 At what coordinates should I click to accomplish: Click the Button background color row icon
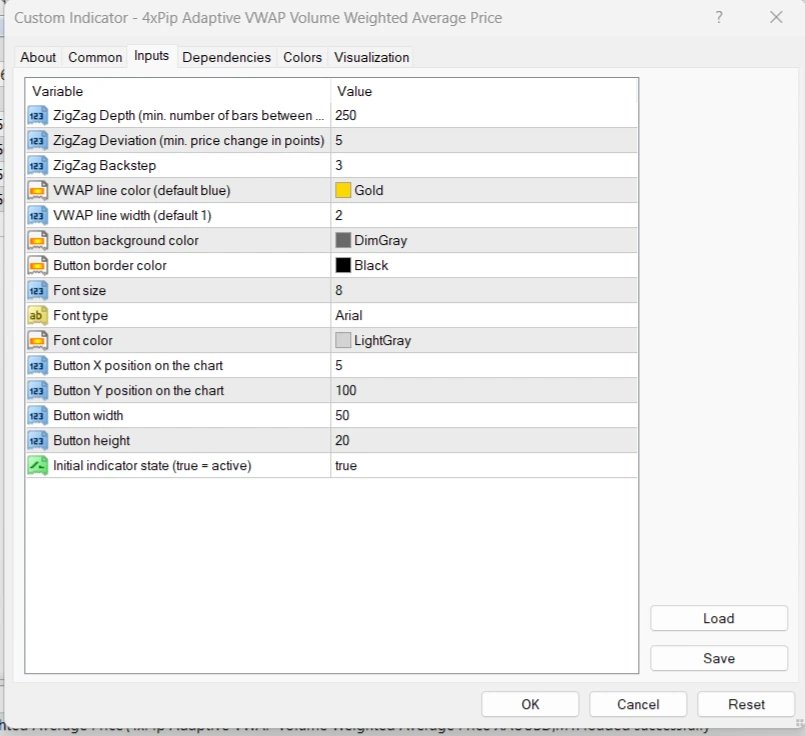(38, 241)
